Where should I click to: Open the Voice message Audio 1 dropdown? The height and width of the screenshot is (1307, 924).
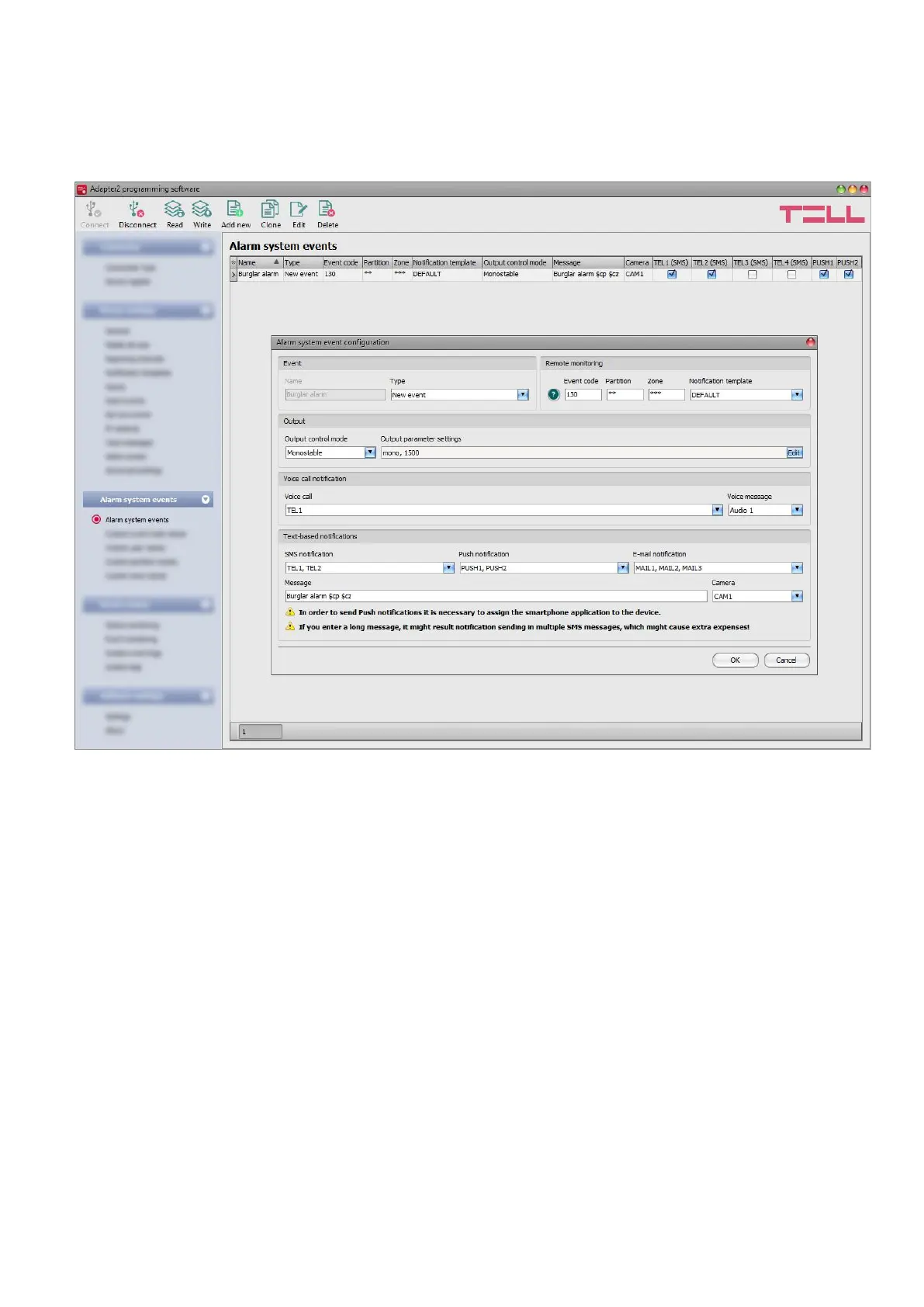[797, 510]
